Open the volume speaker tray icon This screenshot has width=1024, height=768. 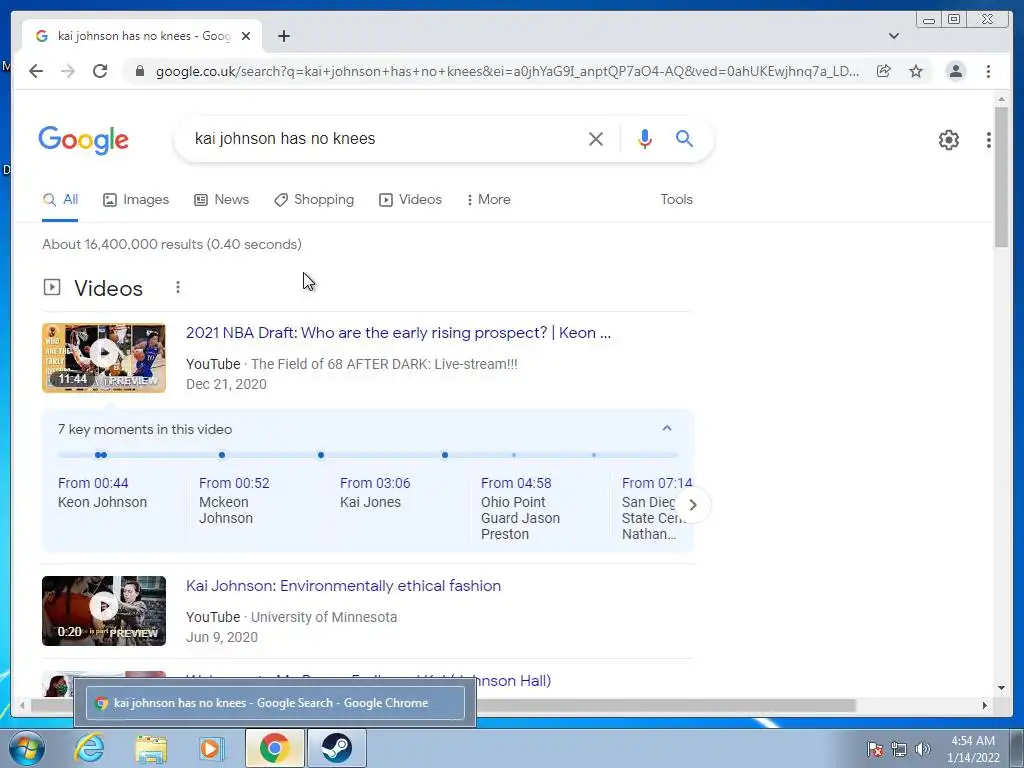coord(923,749)
